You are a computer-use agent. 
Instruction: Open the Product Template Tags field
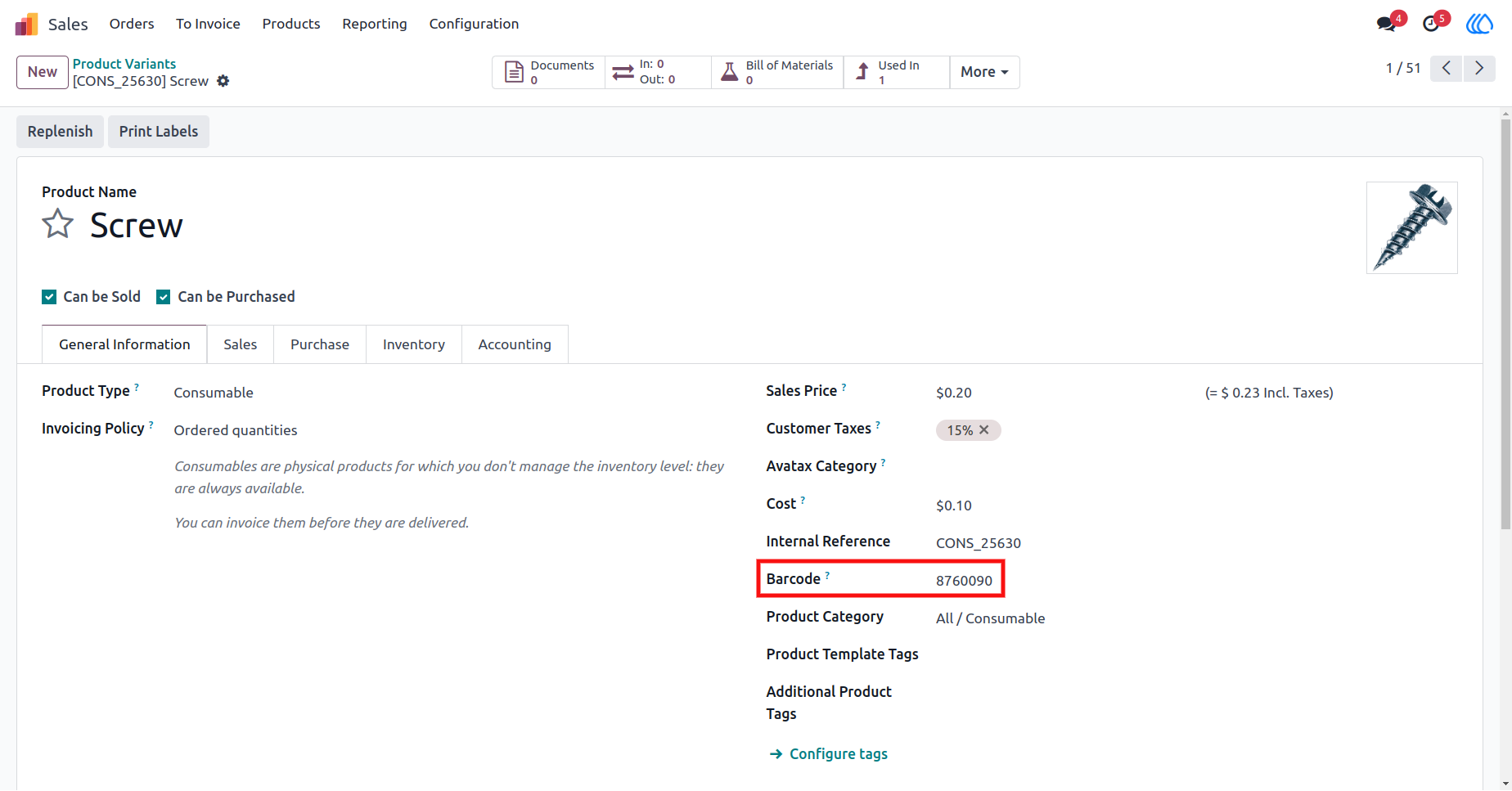coord(1196,654)
